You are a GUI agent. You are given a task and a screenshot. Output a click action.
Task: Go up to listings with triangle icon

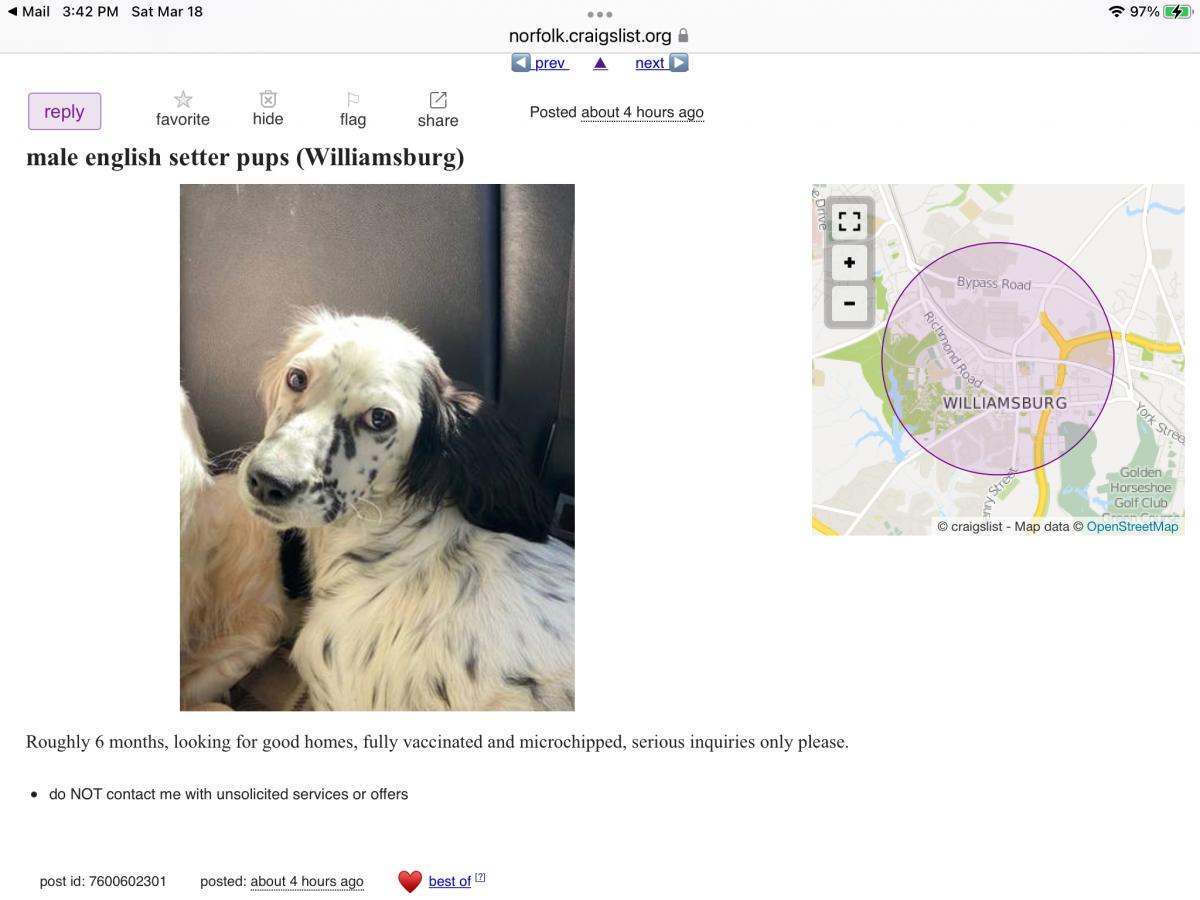(x=600, y=63)
